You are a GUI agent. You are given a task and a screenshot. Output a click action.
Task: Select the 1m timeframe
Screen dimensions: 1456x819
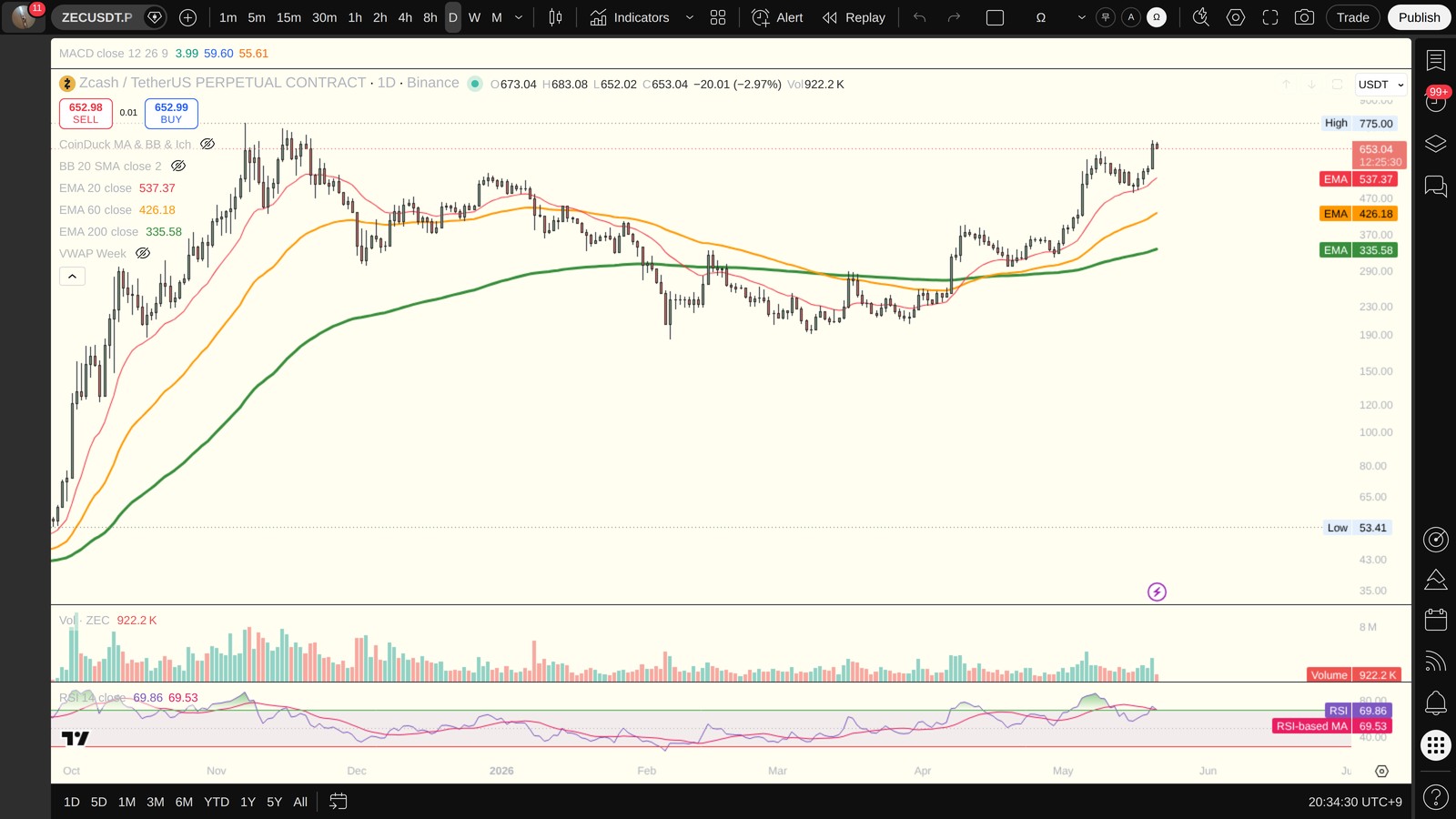(x=227, y=17)
